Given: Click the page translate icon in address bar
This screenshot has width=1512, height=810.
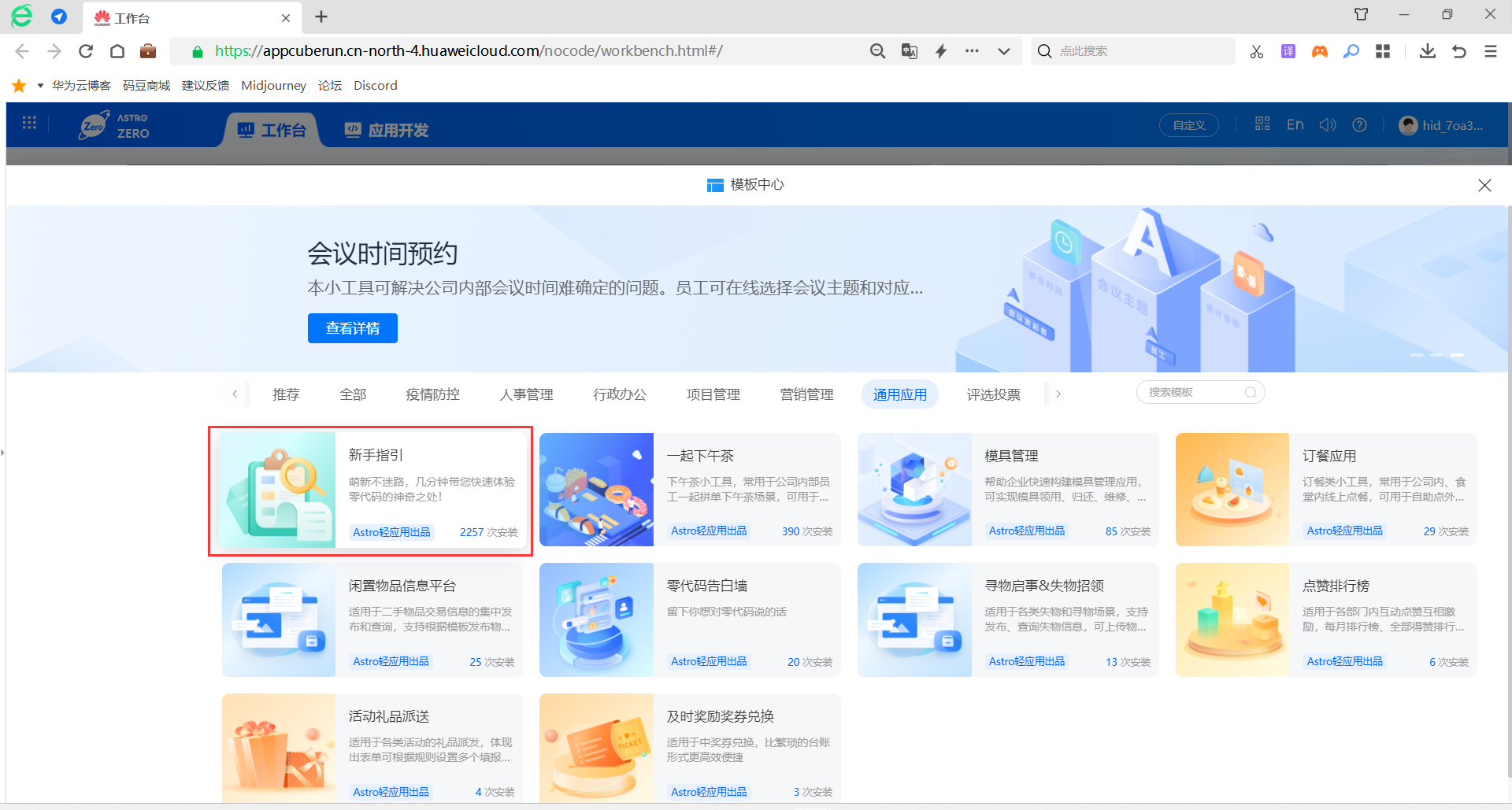Looking at the screenshot, I should click(x=910, y=51).
